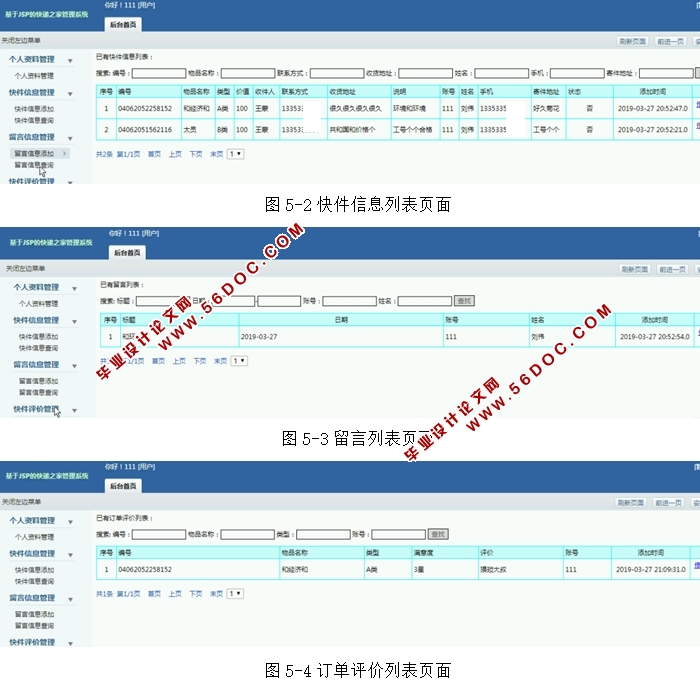Focus 类型 search field on 订单评价列表 page
700x700 pixels.
pos(323,534)
